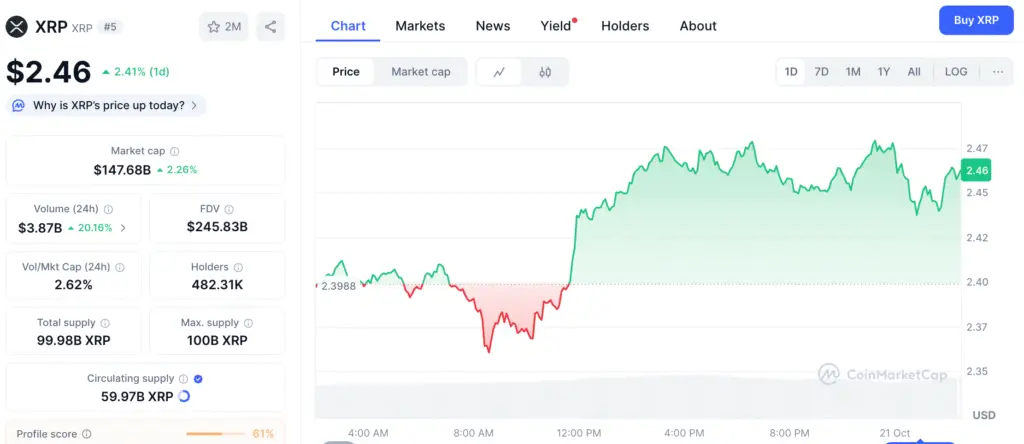The height and width of the screenshot is (444, 1024).
Task: Add XRP to watchlist star button
Action: pos(224,27)
